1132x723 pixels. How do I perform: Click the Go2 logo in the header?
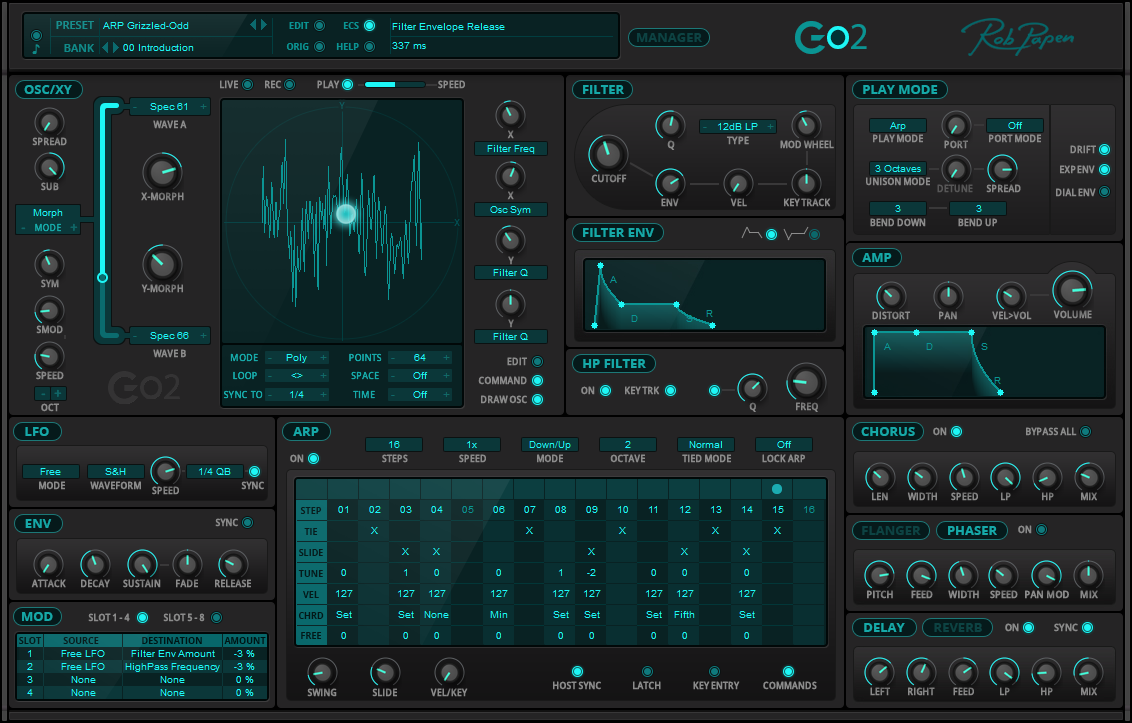click(x=830, y=38)
